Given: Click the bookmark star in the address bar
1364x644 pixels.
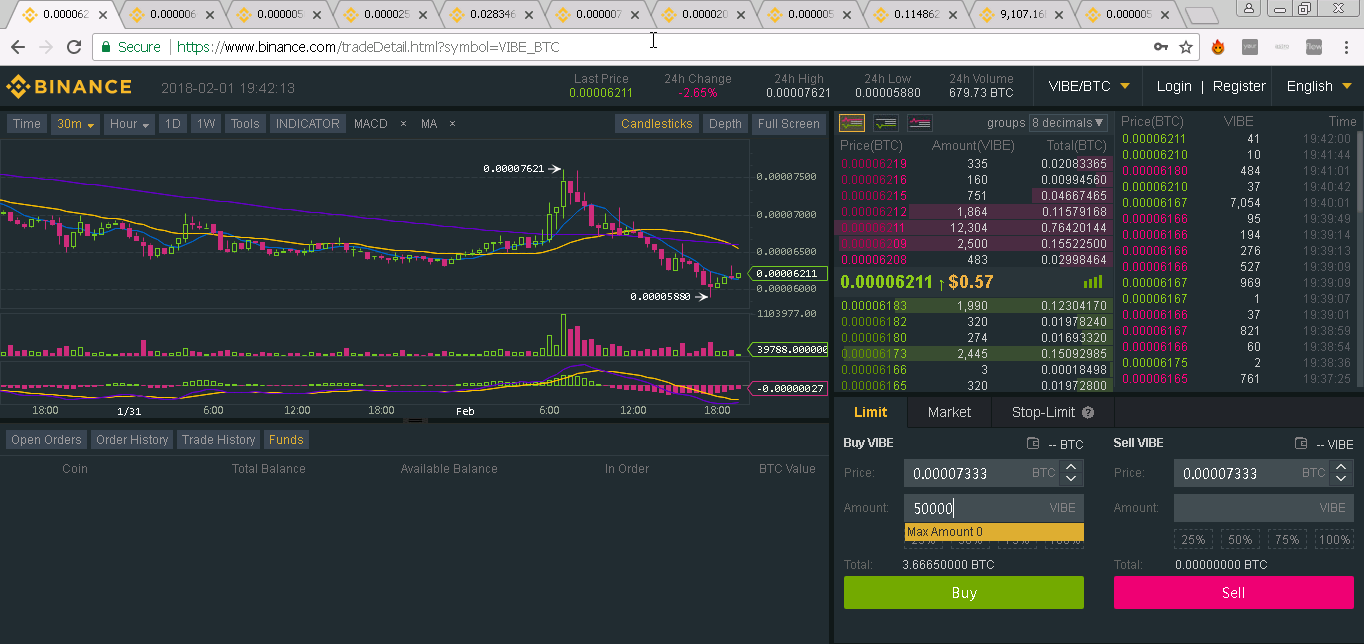Looking at the screenshot, I should pos(1186,47).
